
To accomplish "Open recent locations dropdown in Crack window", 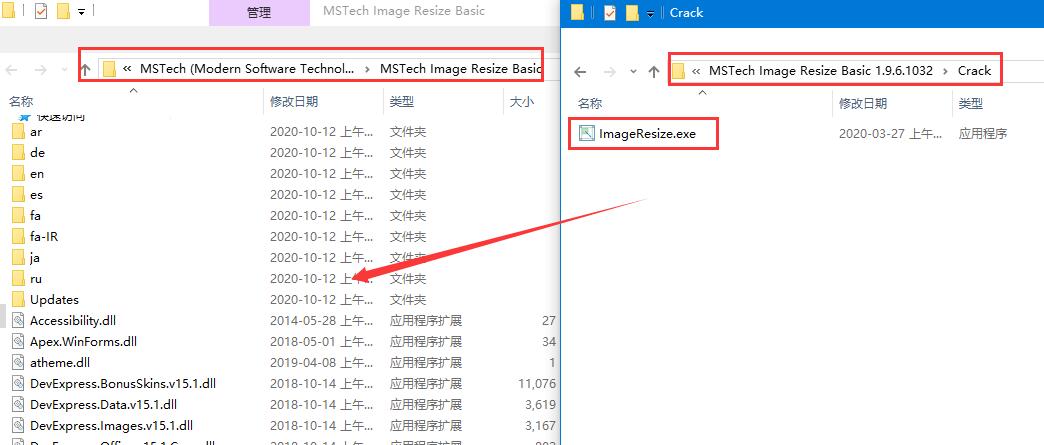I will (633, 72).
